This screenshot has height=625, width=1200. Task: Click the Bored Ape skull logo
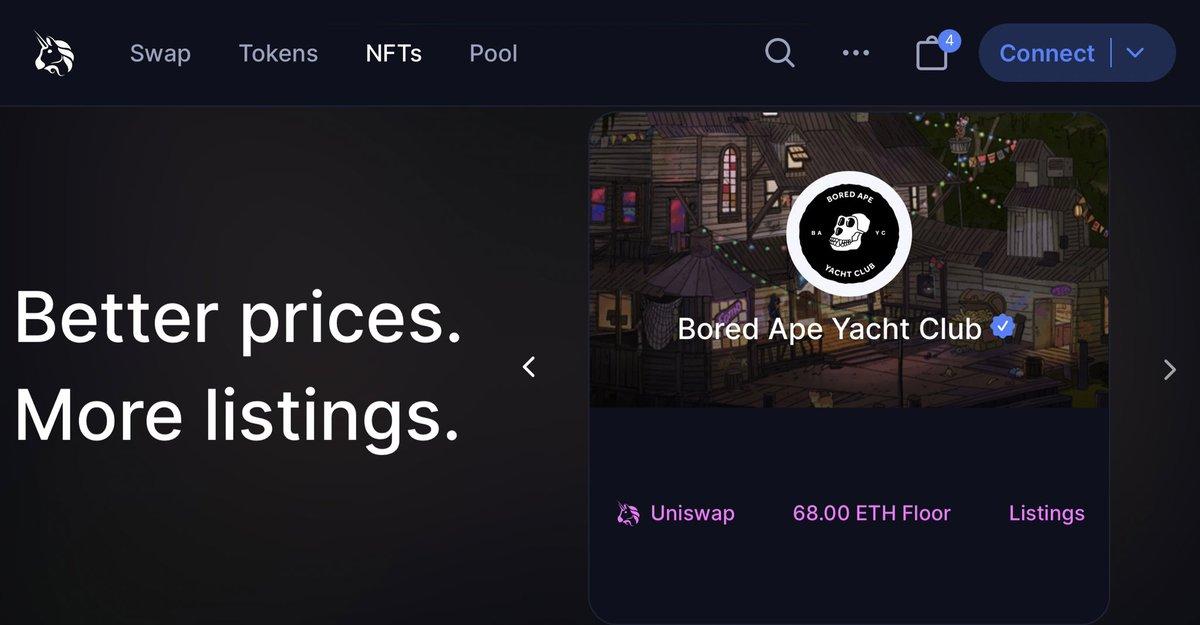(849, 232)
